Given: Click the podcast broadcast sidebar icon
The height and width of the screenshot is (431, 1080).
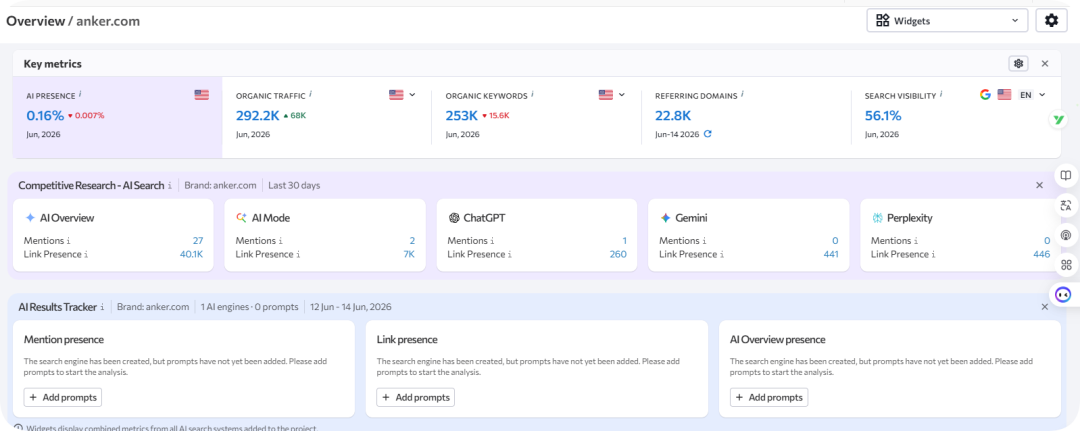Looking at the screenshot, I should click(1066, 235).
